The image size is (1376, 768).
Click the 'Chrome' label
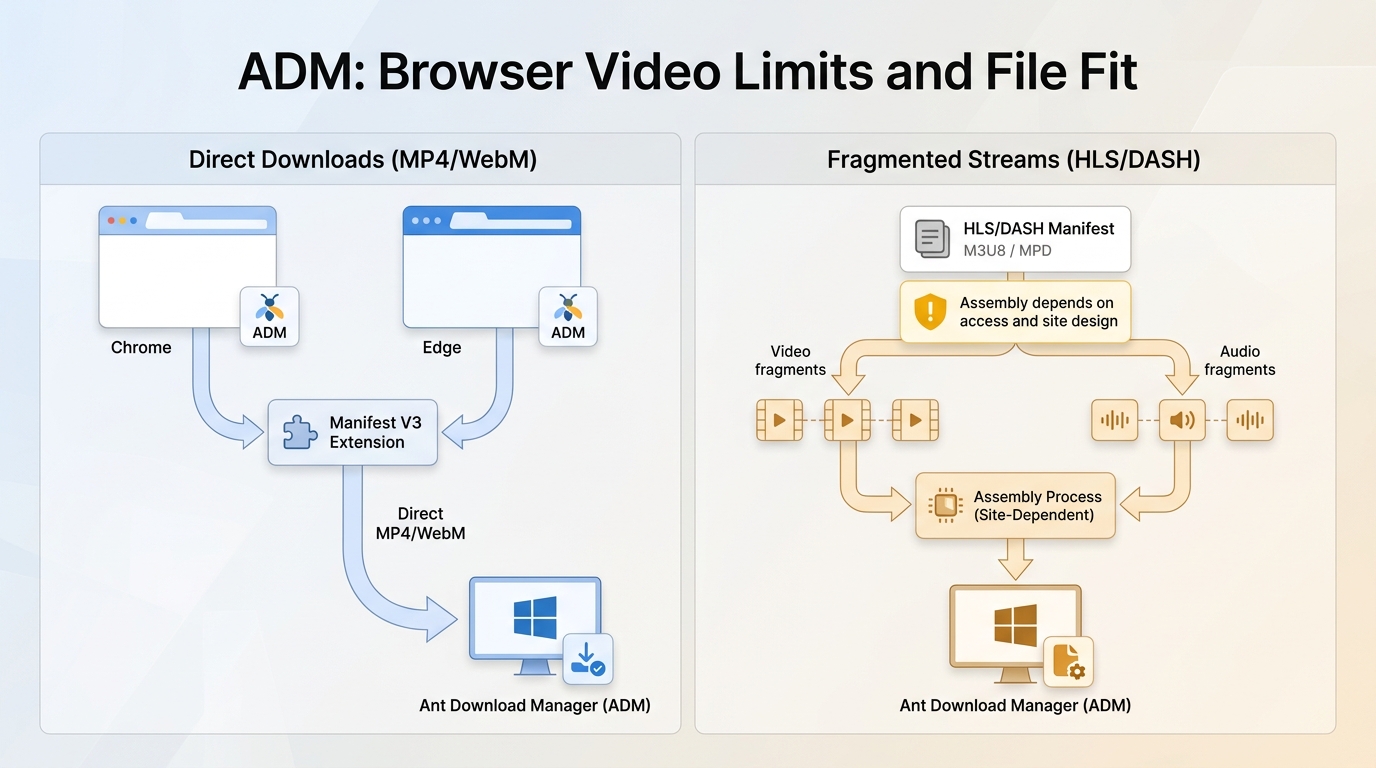141,347
